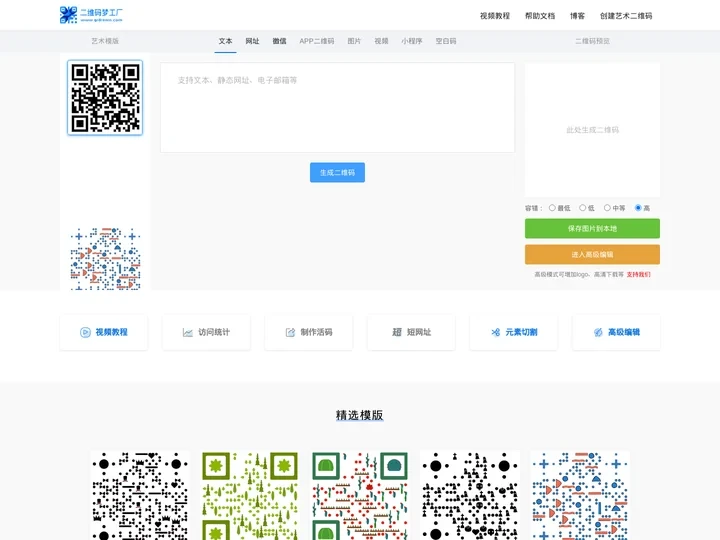Select the 最低 error correction radio
The height and width of the screenshot is (540, 720).
552,208
